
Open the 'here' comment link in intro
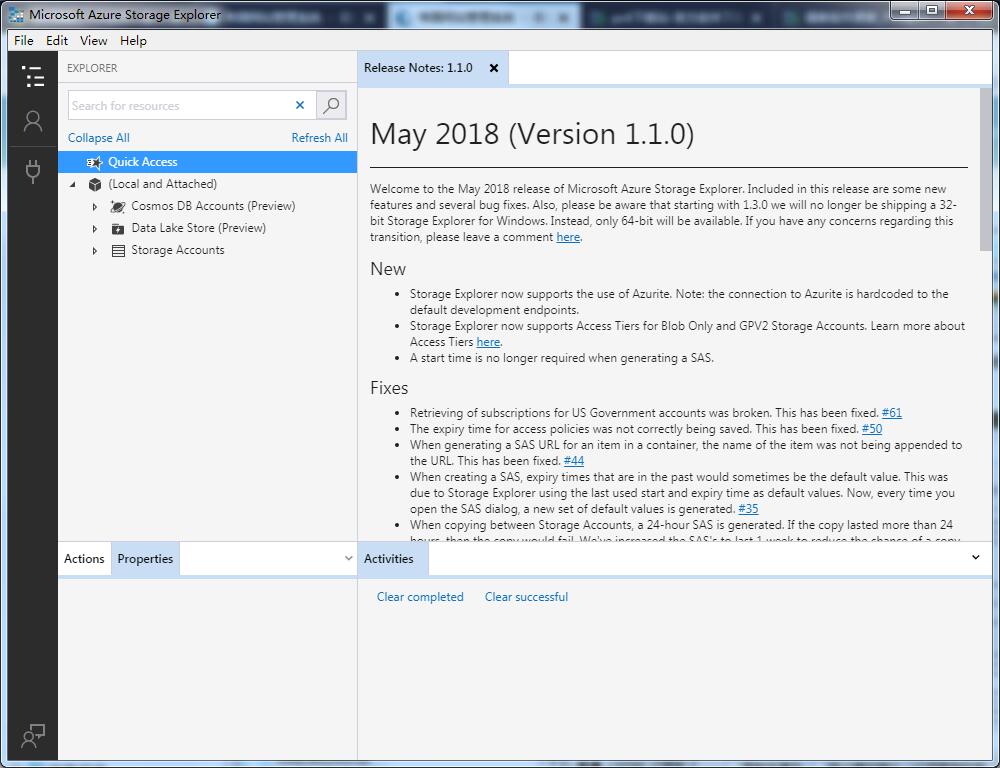[568, 237]
